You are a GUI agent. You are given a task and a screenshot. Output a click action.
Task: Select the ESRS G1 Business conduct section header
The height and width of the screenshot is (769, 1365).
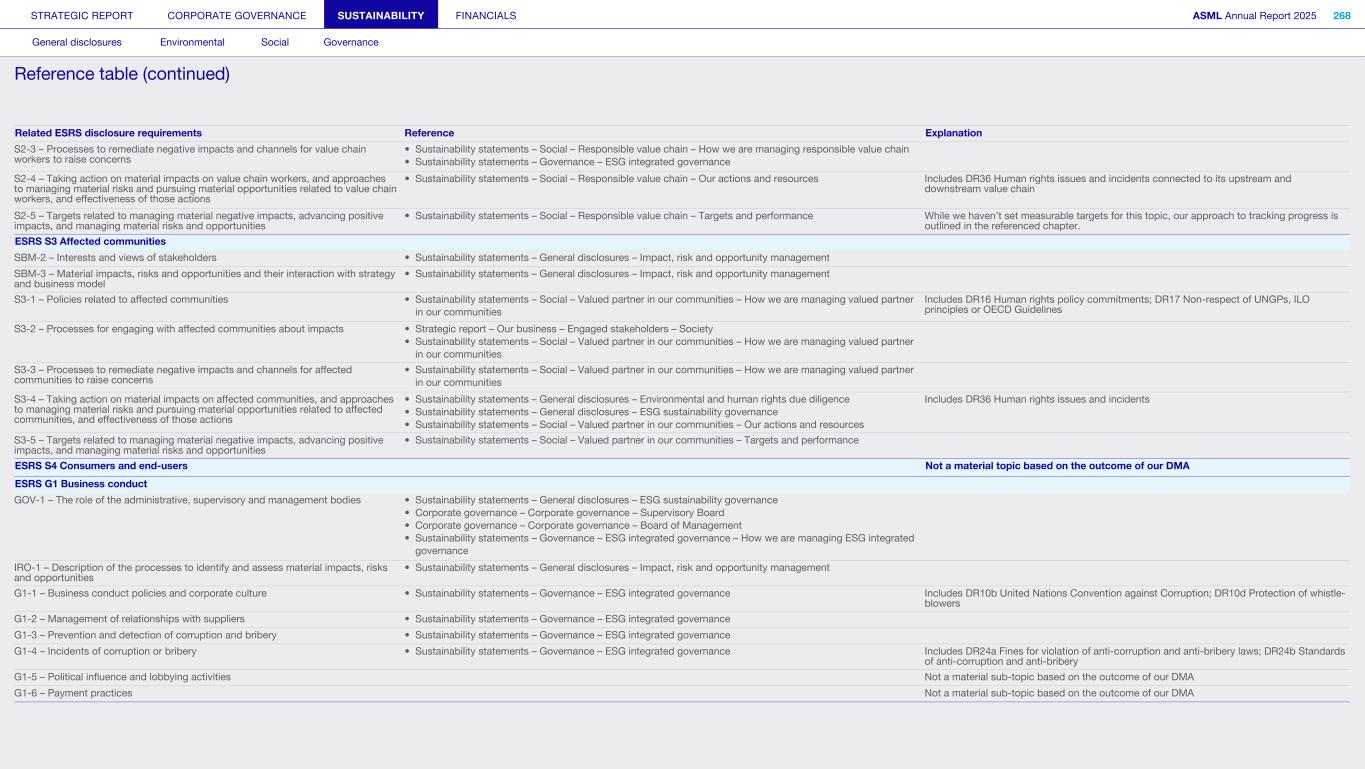81,484
